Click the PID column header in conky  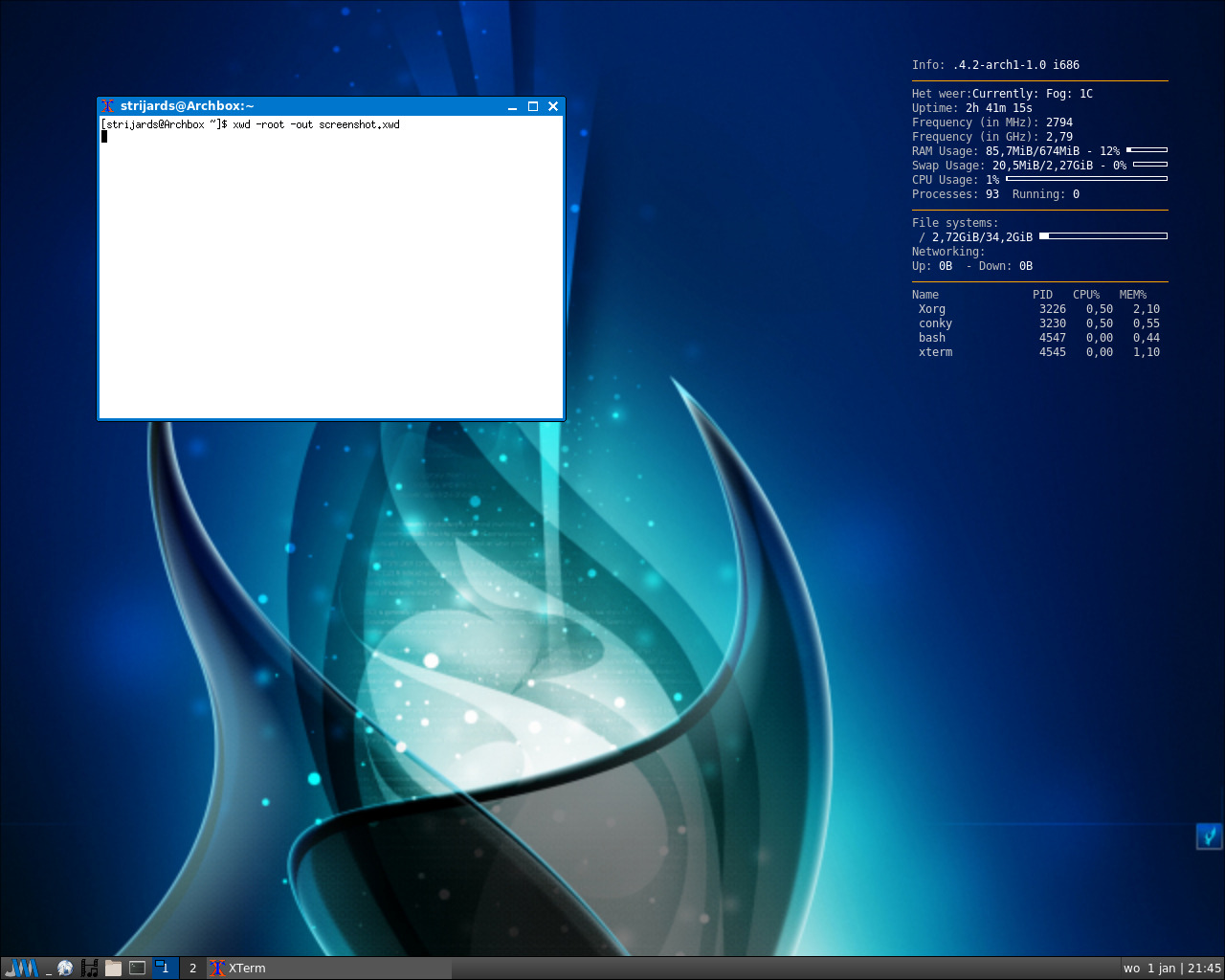(1042, 295)
